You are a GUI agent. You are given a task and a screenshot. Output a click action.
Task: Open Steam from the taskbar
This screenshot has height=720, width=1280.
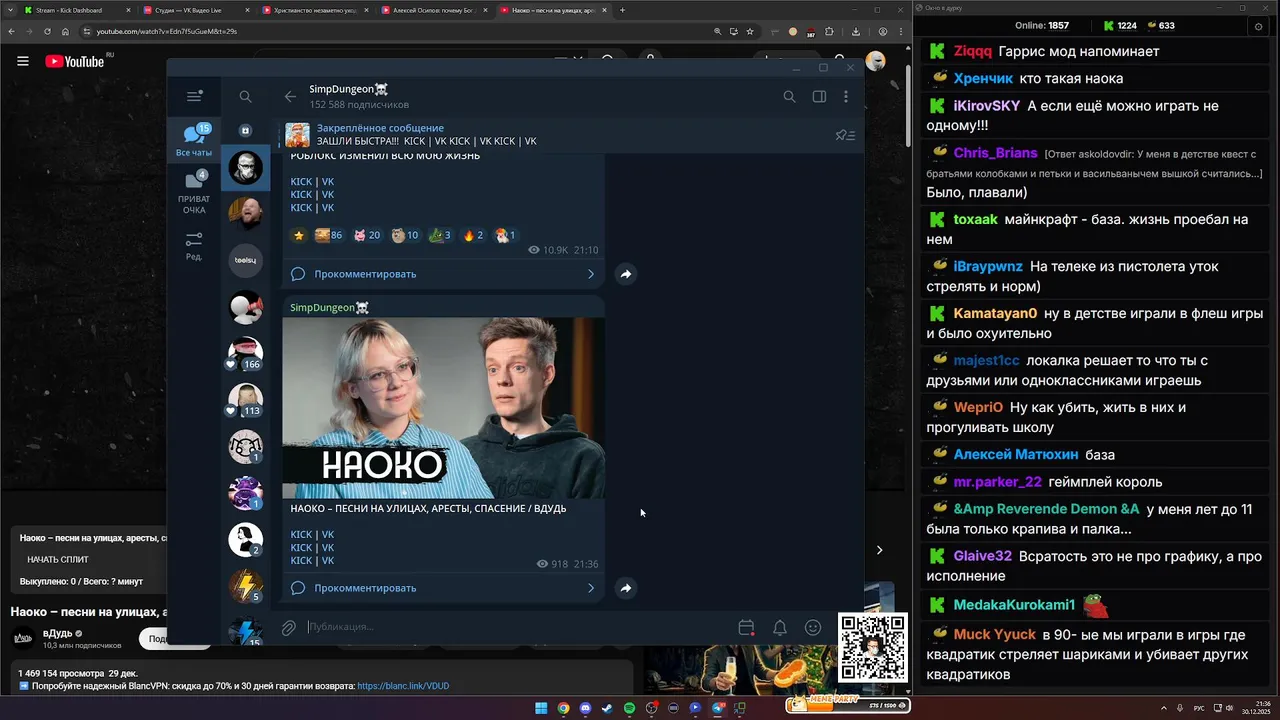607,708
